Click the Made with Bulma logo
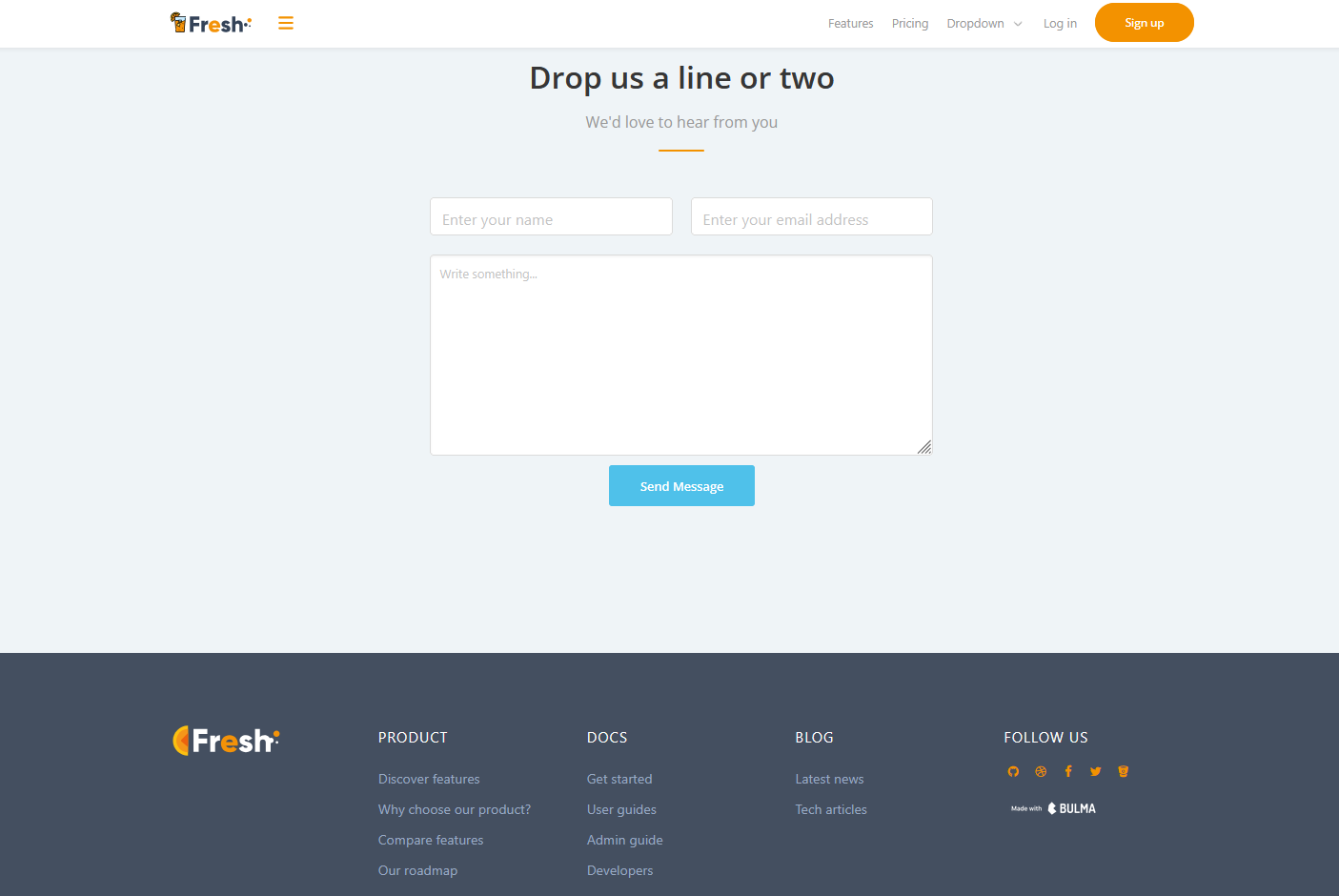 pos(1053,808)
